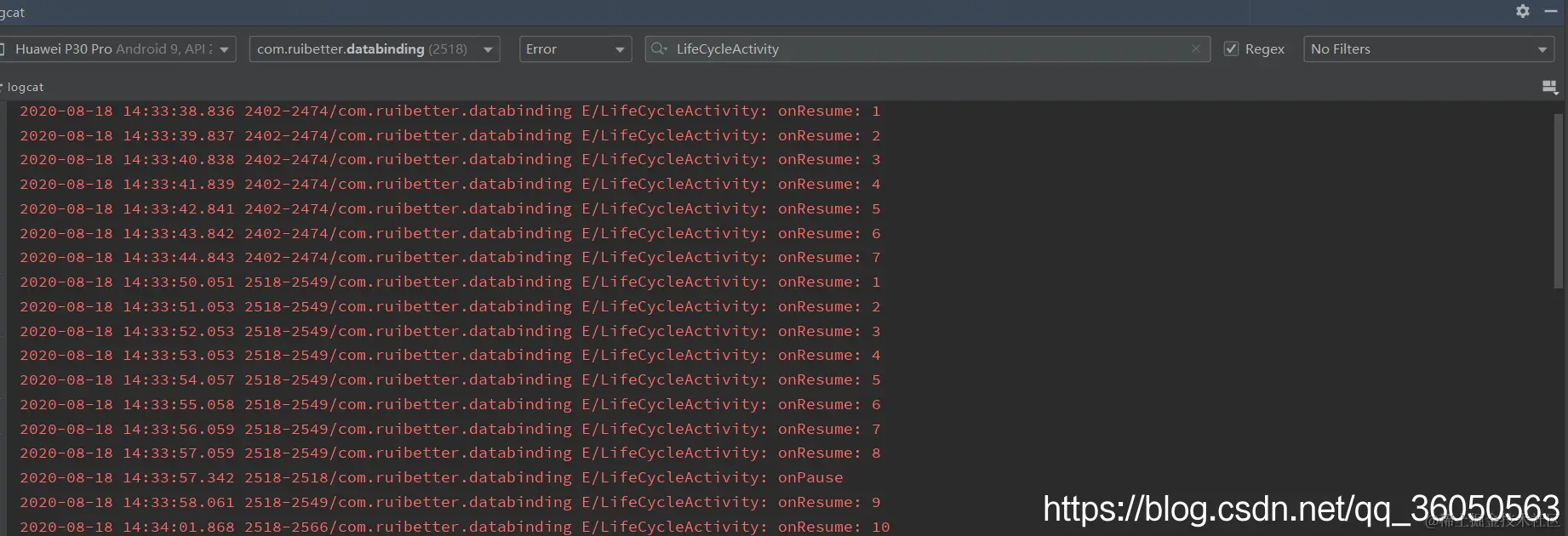Select log line 14:33:51.053 onResume: 2
Image resolution: width=1568 pixels, height=536 pixels.
tap(450, 306)
